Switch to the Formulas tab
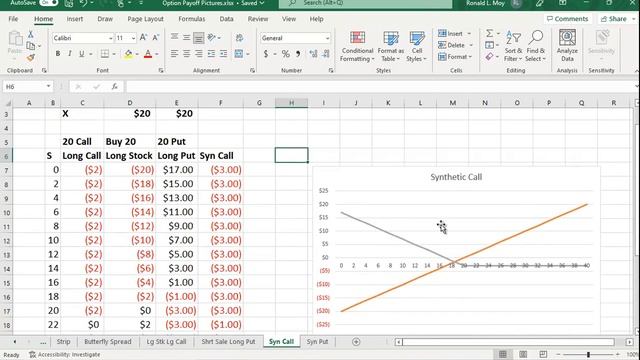640x360 pixels. [x=191, y=19]
